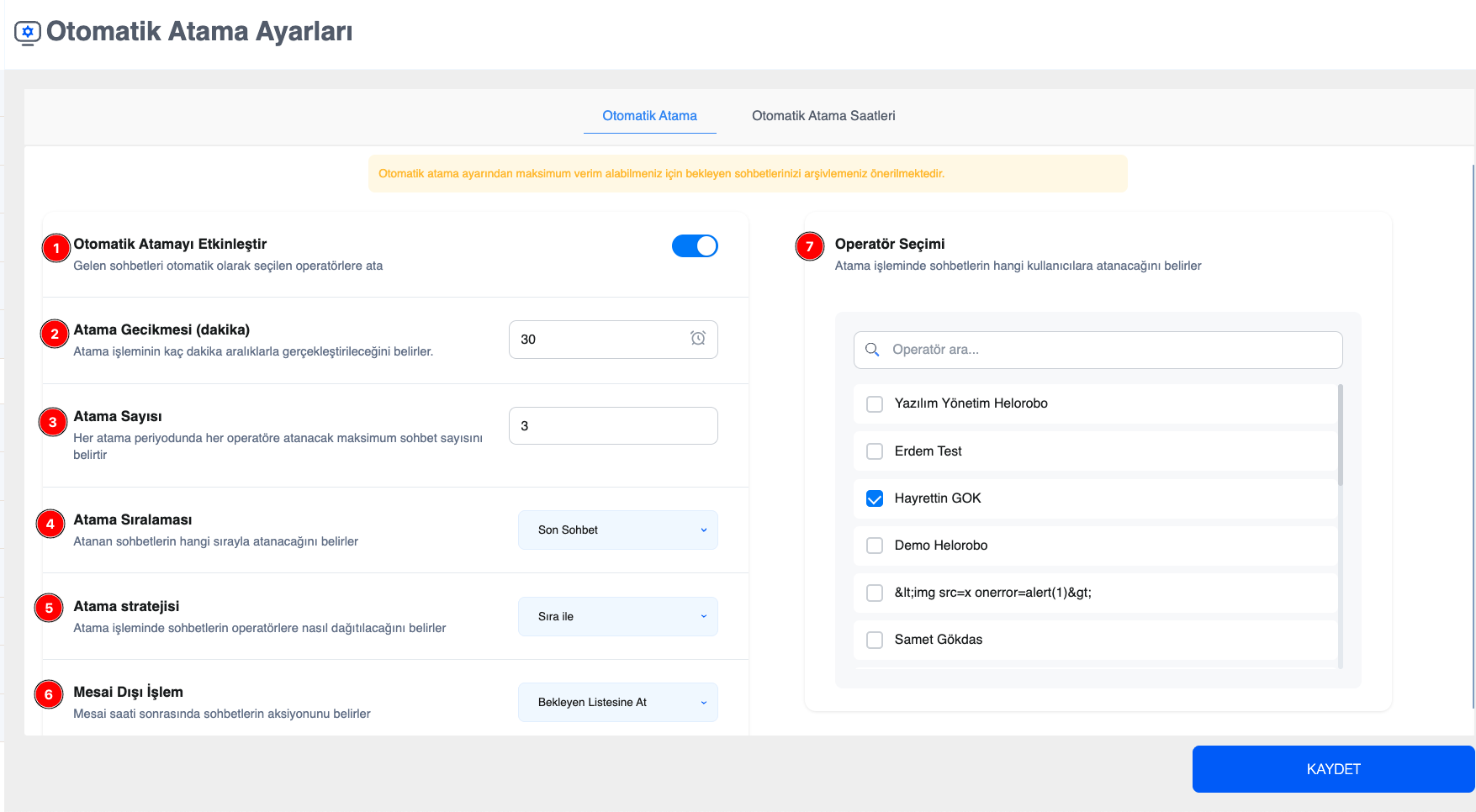Click the alarm clock icon in delay field
The image size is (1476, 812).
tap(698, 338)
